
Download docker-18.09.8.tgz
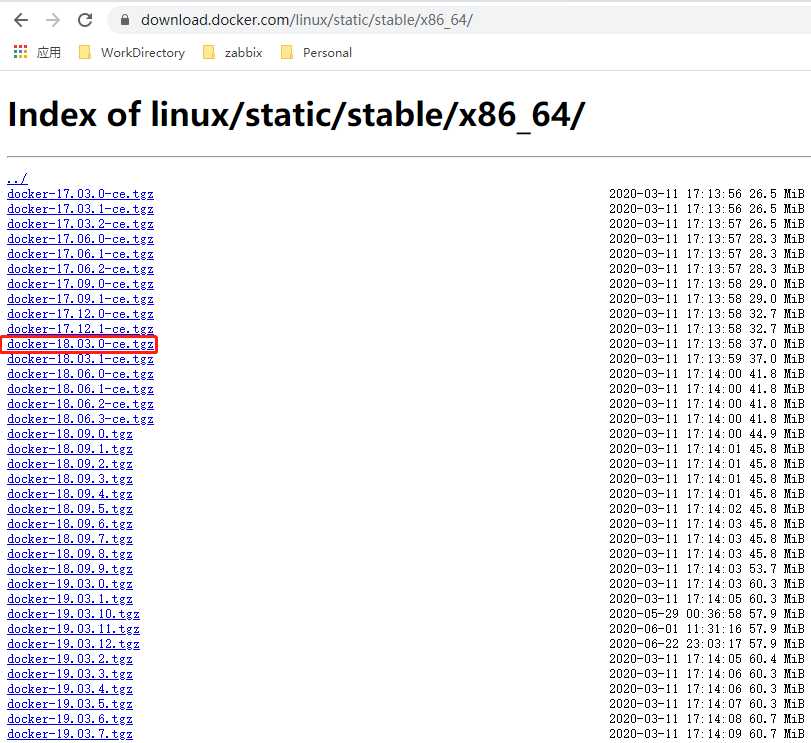pos(70,554)
